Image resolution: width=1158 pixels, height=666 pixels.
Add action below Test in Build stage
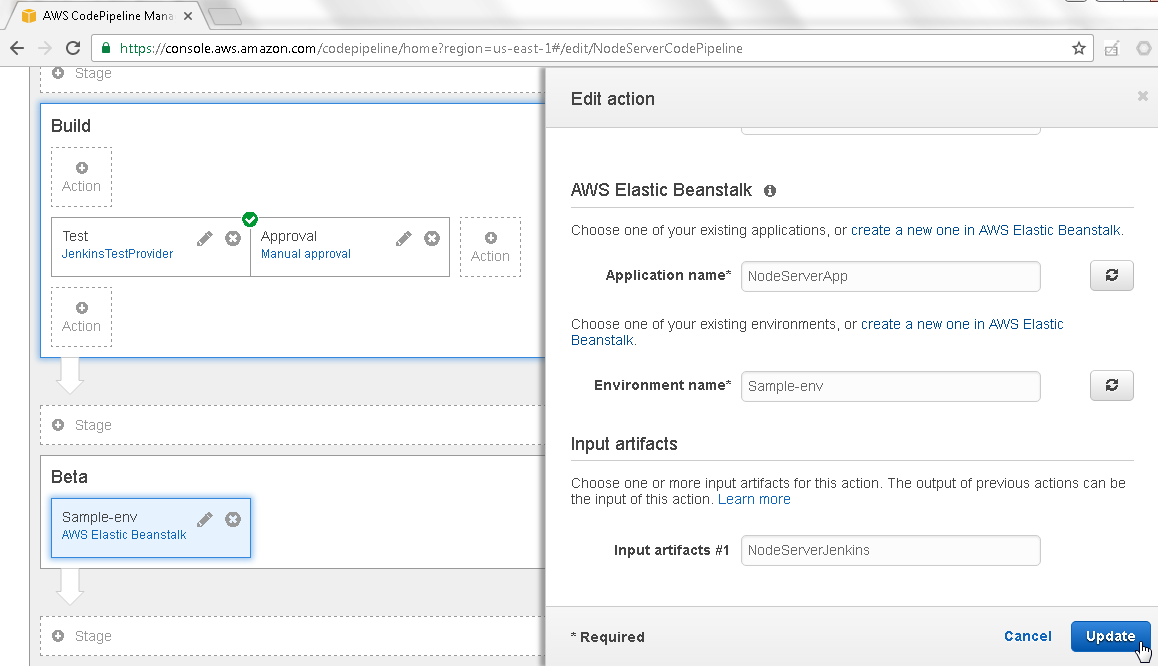coord(81,317)
